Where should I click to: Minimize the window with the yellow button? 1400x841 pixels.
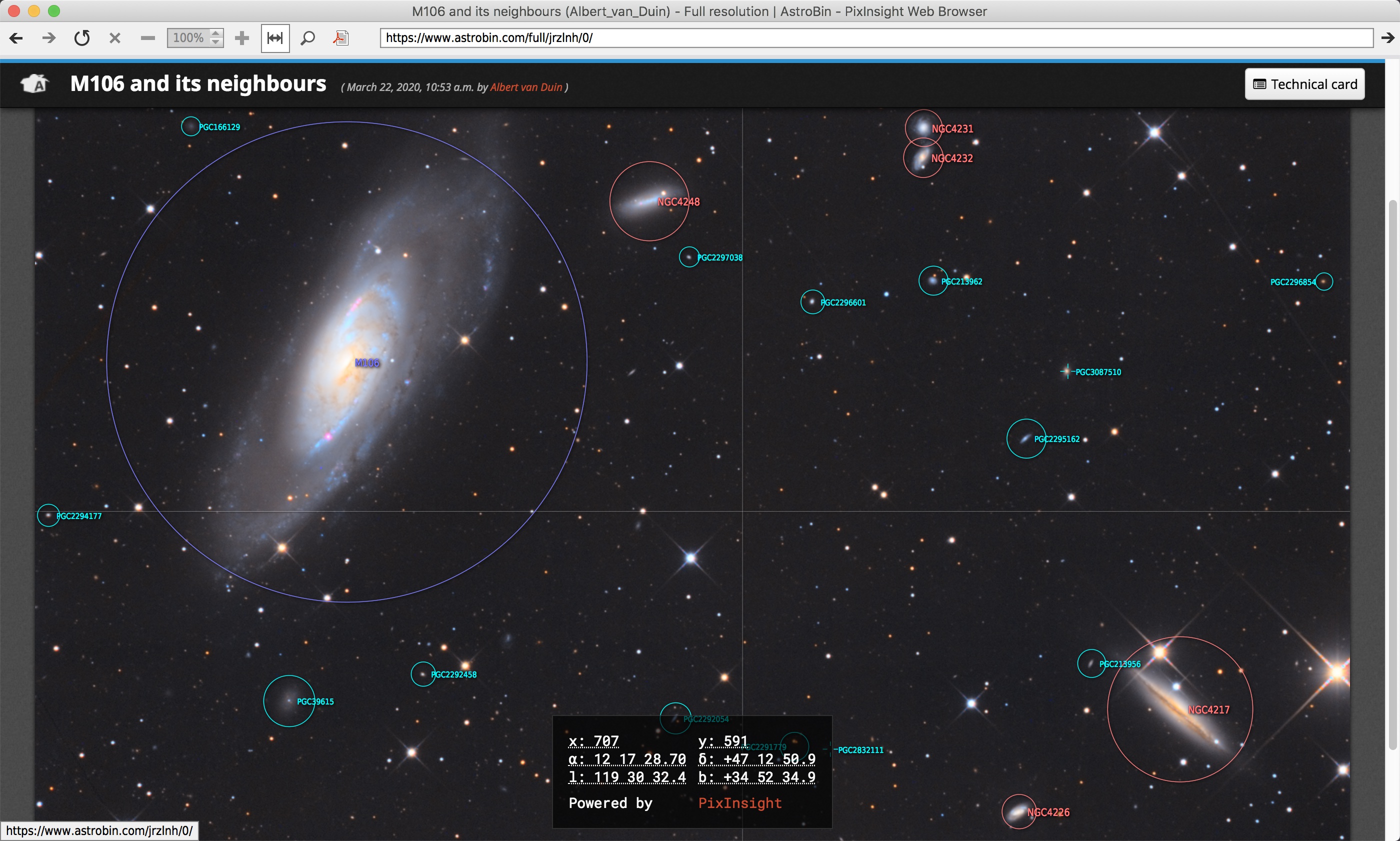(34, 11)
